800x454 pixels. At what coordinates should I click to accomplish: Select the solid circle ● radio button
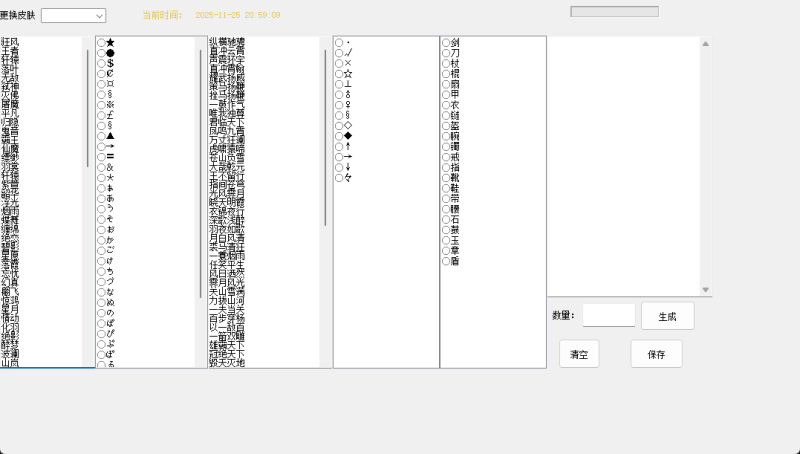[x=102, y=53]
